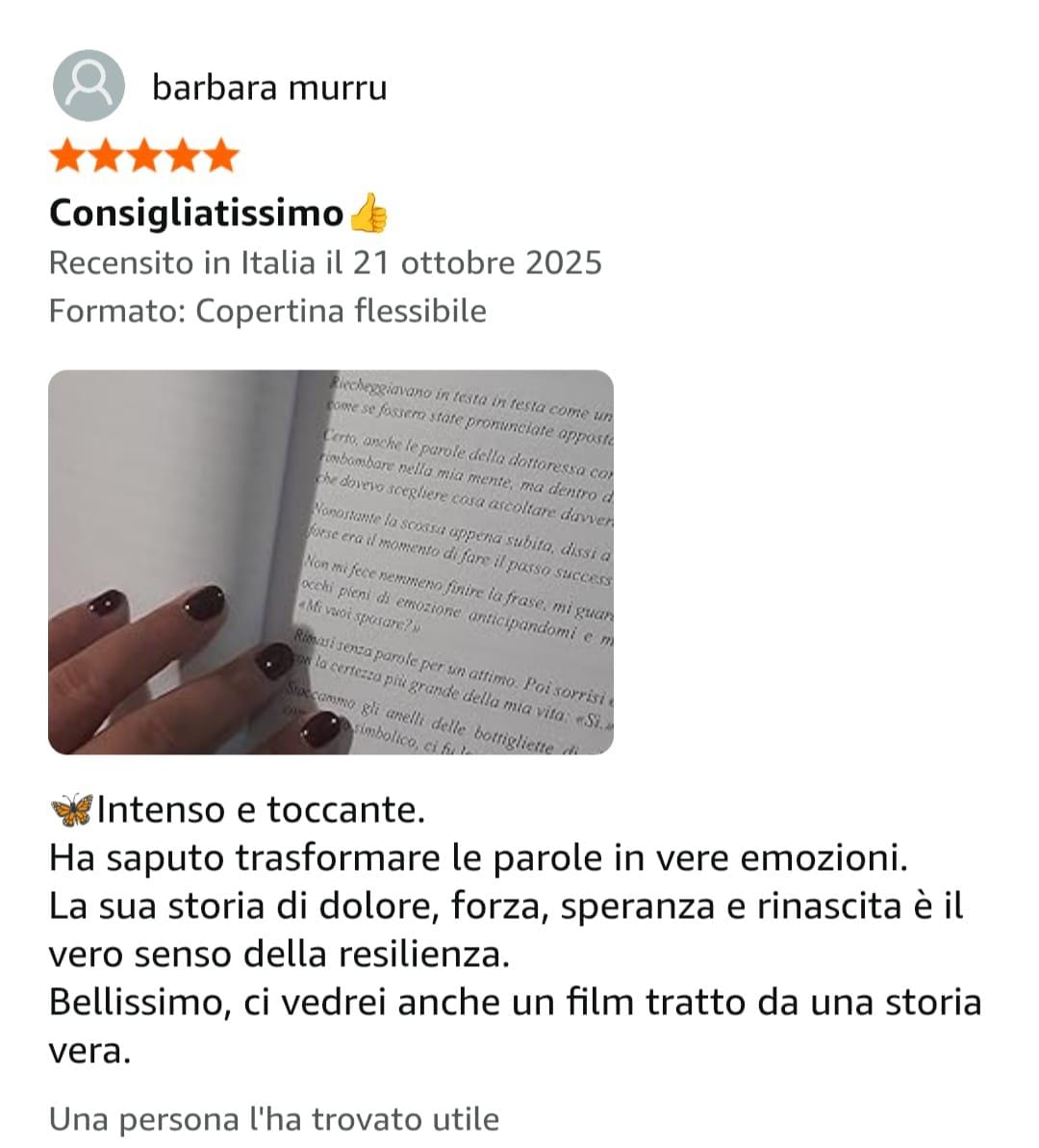Select the Formato: Copertina flessibile text

point(268,311)
